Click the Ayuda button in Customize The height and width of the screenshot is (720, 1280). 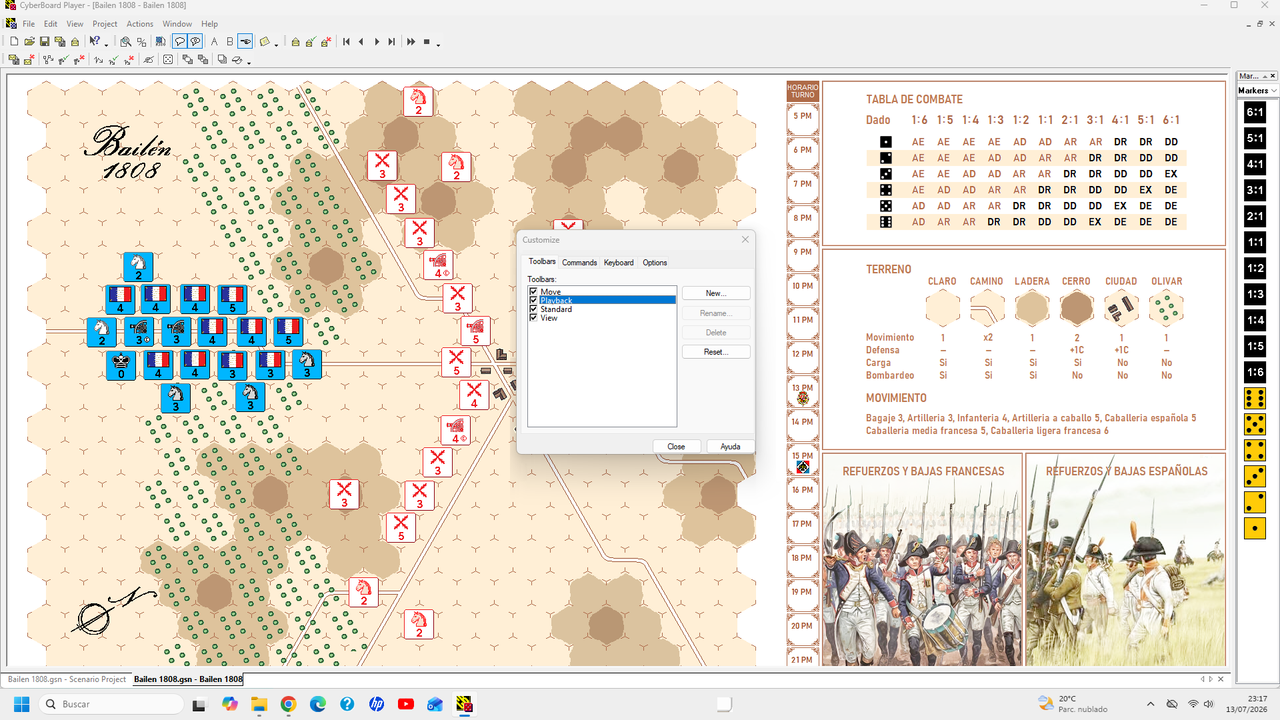730,446
